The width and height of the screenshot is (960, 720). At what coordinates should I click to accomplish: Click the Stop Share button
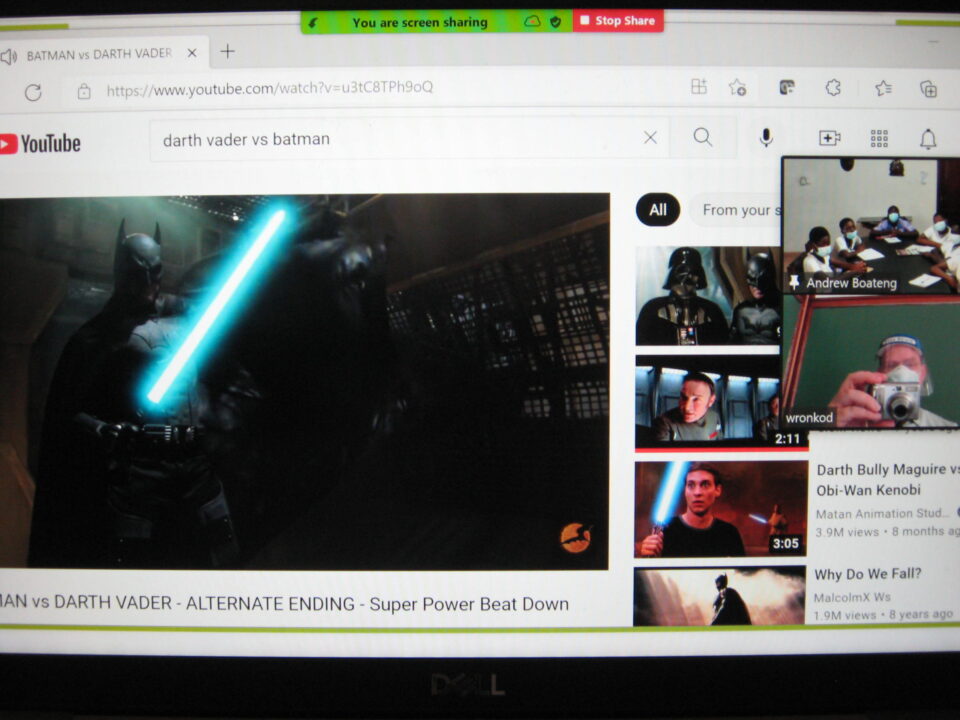pyautogui.click(x=617, y=21)
